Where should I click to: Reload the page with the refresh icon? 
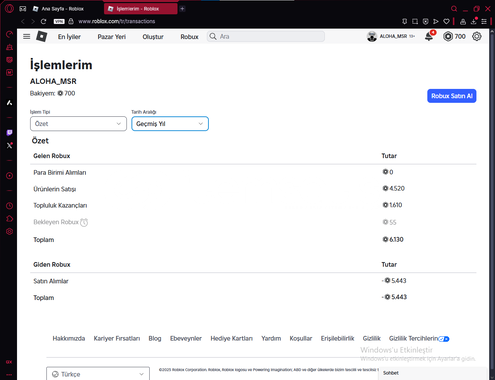pyautogui.click(x=43, y=21)
